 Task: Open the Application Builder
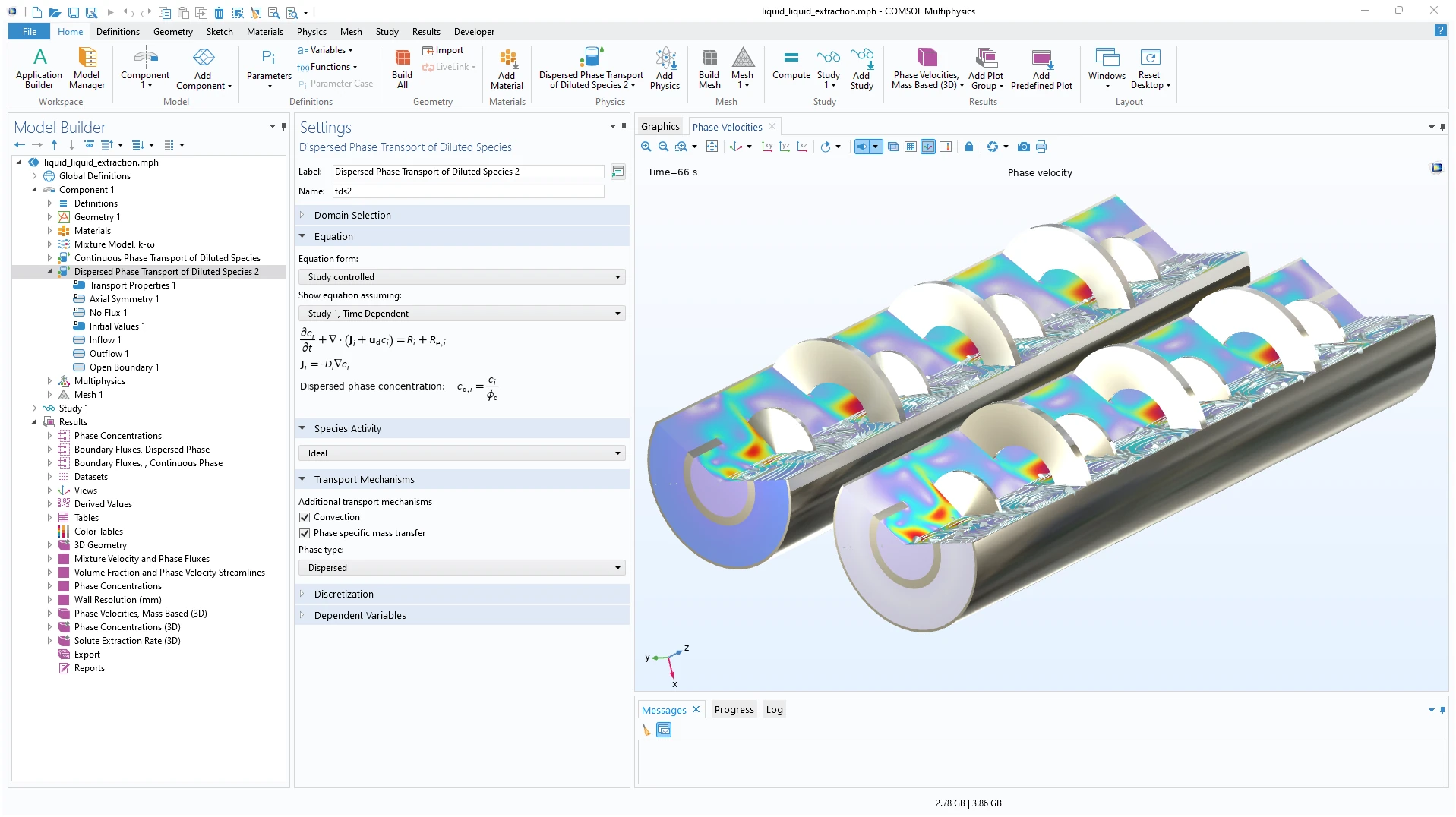pyautogui.click(x=39, y=68)
